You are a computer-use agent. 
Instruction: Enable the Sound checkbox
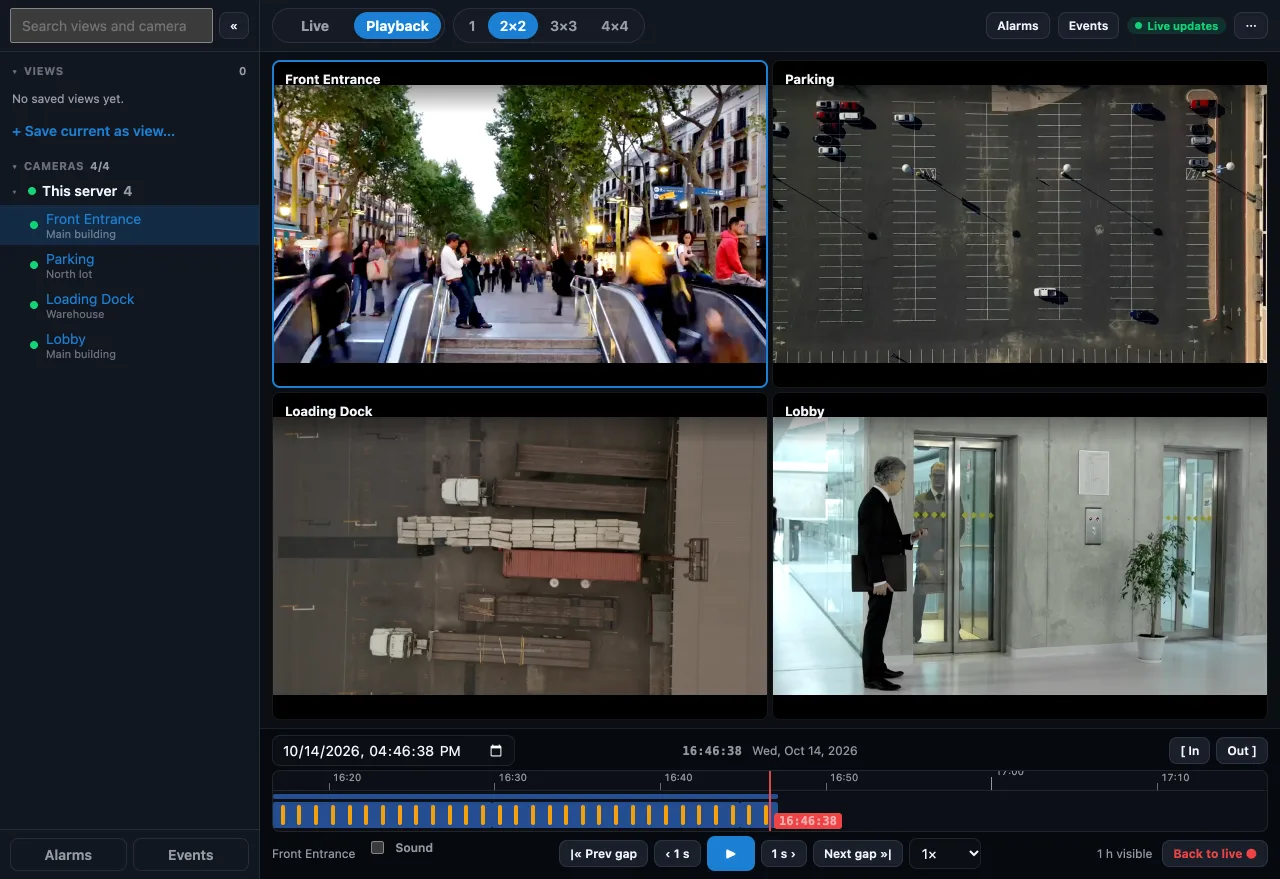pyautogui.click(x=378, y=848)
